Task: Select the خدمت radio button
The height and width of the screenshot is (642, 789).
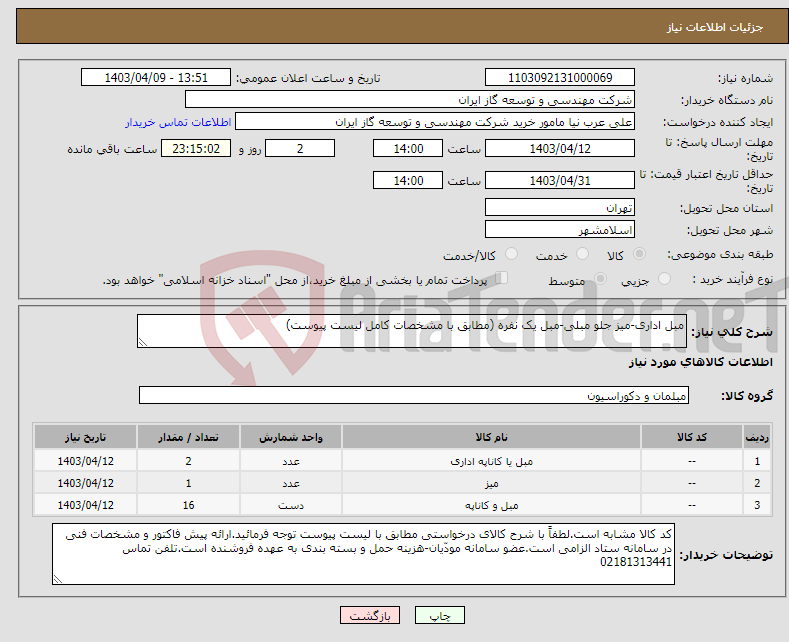Action: (582, 254)
